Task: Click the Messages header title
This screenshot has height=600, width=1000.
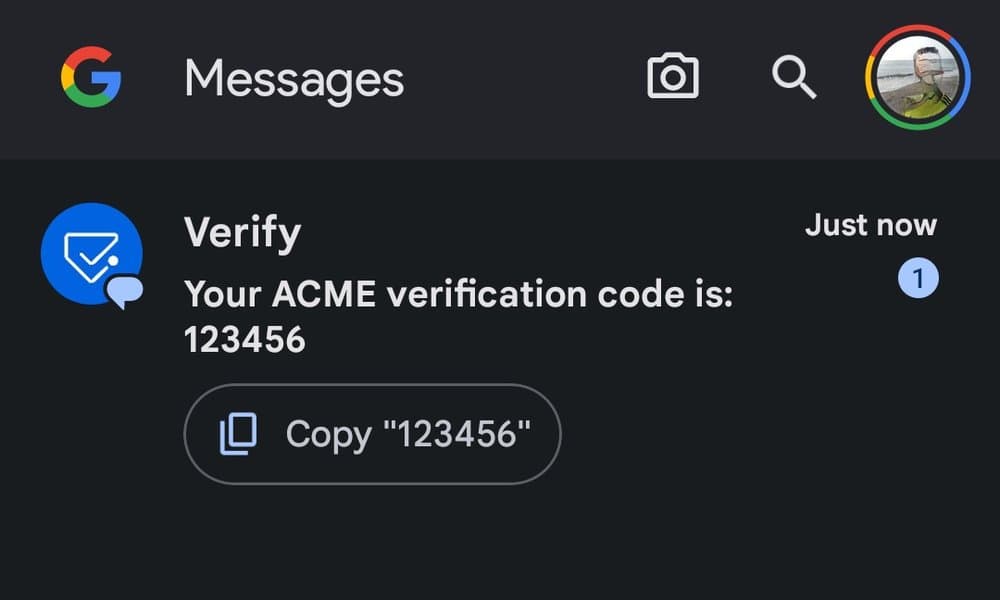Action: coord(293,78)
